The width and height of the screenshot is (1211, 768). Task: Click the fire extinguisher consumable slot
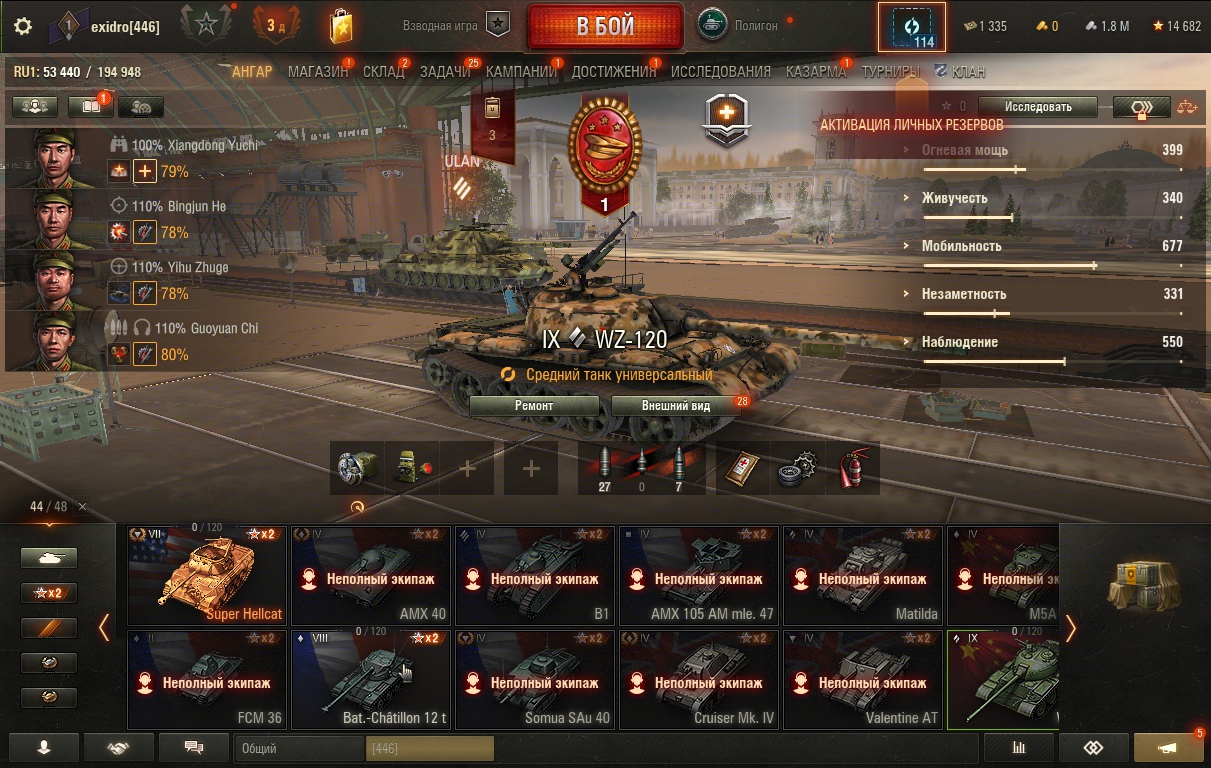pyautogui.click(x=852, y=468)
